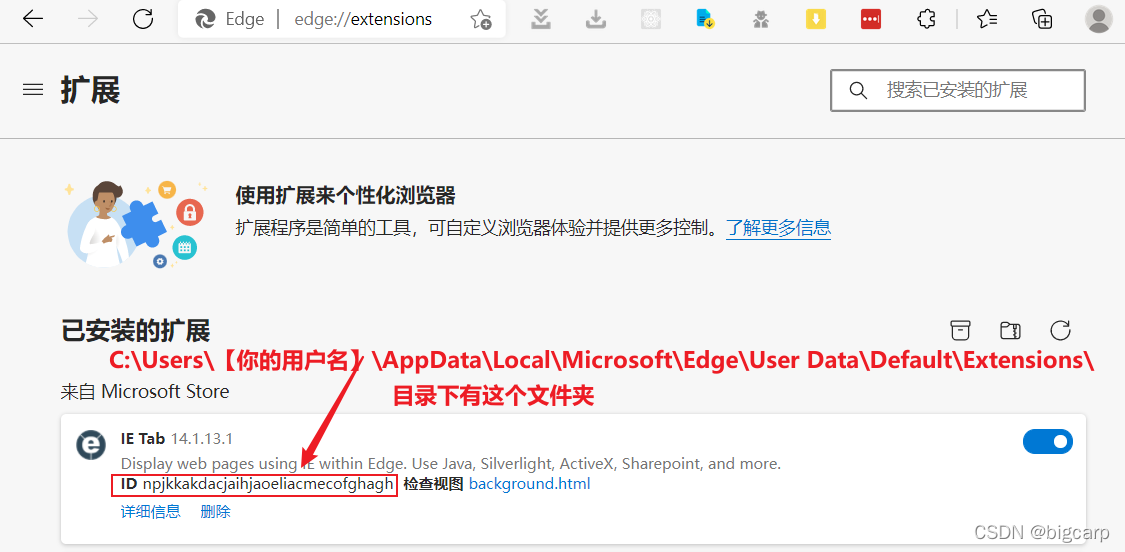This screenshot has height=552, width=1125.
Task: Click the update extensions refresh icon
Action: (x=1060, y=330)
